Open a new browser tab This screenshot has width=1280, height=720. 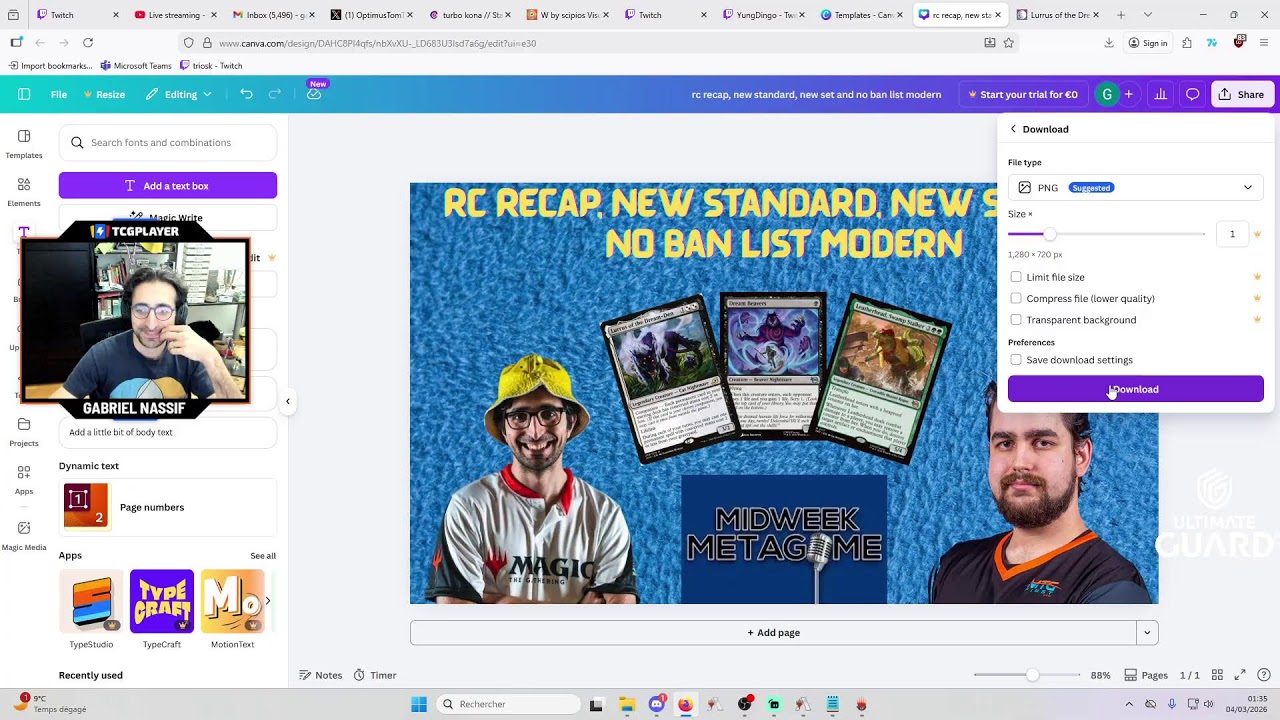tap(1121, 15)
